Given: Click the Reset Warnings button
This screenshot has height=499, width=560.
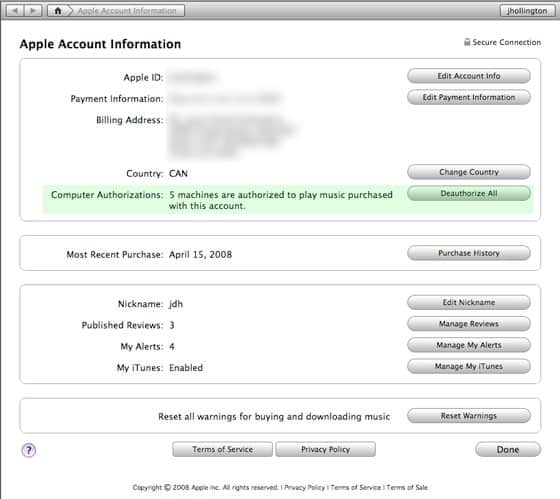Looking at the screenshot, I should pos(469,416).
